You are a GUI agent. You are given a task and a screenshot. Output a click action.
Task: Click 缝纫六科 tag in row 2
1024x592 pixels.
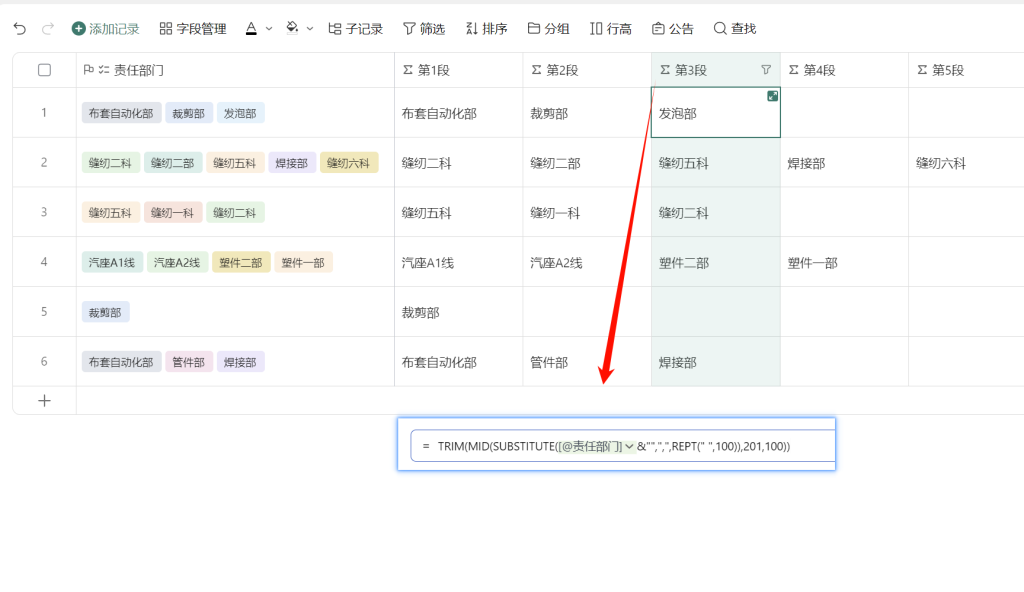point(349,163)
